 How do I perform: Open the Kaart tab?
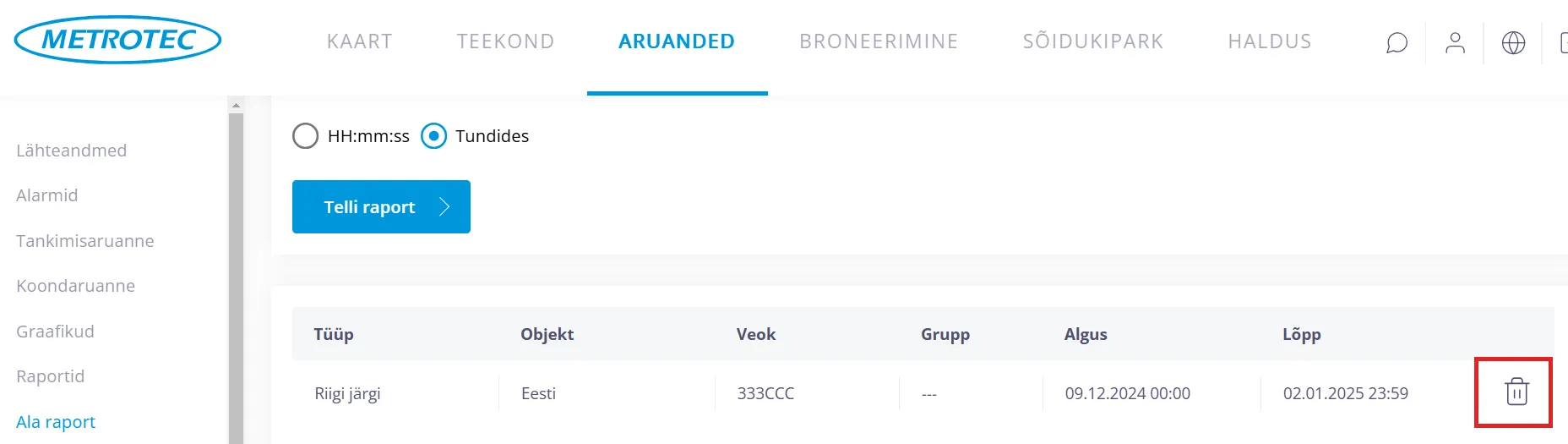(360, 41)
